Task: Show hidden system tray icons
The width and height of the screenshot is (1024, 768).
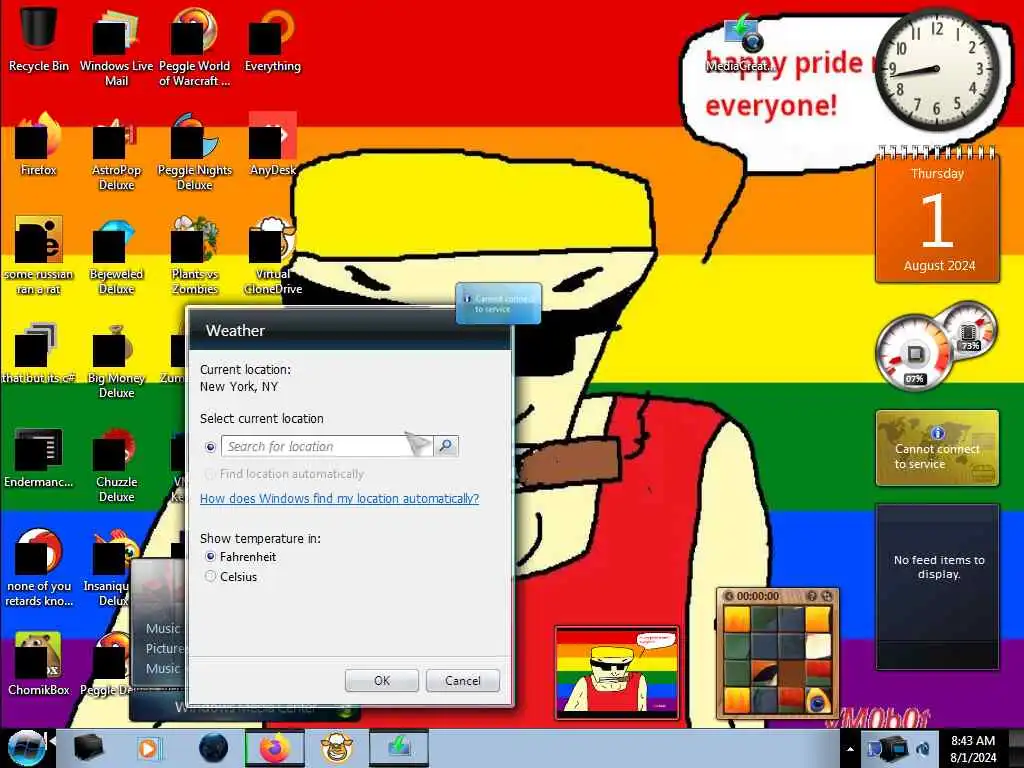Action: tap(850, 749)
